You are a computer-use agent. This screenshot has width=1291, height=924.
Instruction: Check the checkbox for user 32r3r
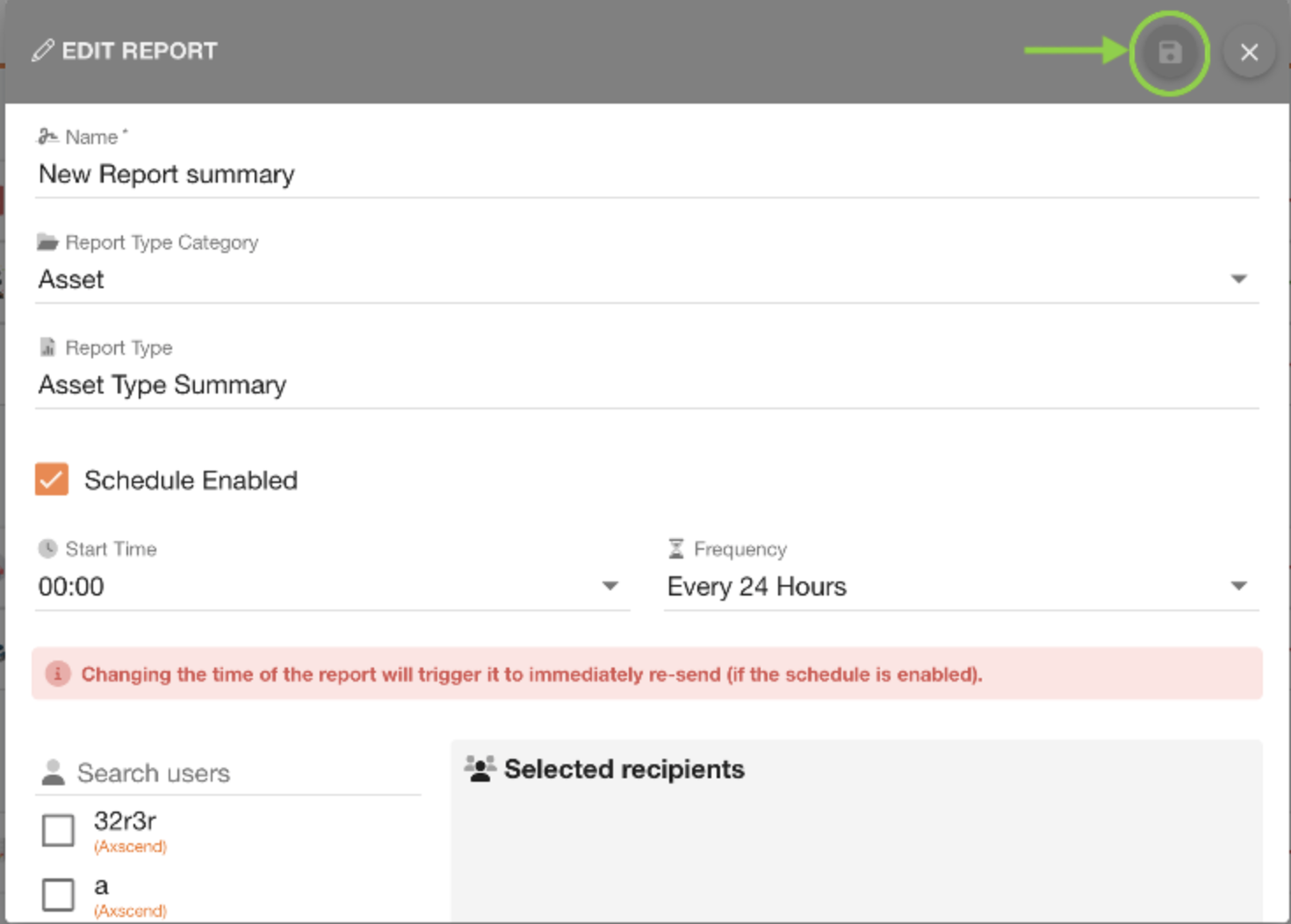tap(57, 829)
